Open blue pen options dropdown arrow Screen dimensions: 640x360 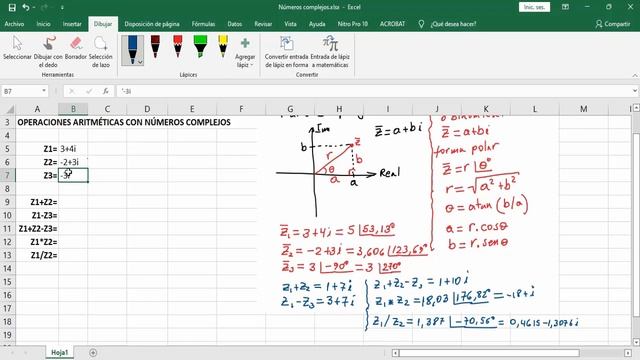click(x=140, y=62)
